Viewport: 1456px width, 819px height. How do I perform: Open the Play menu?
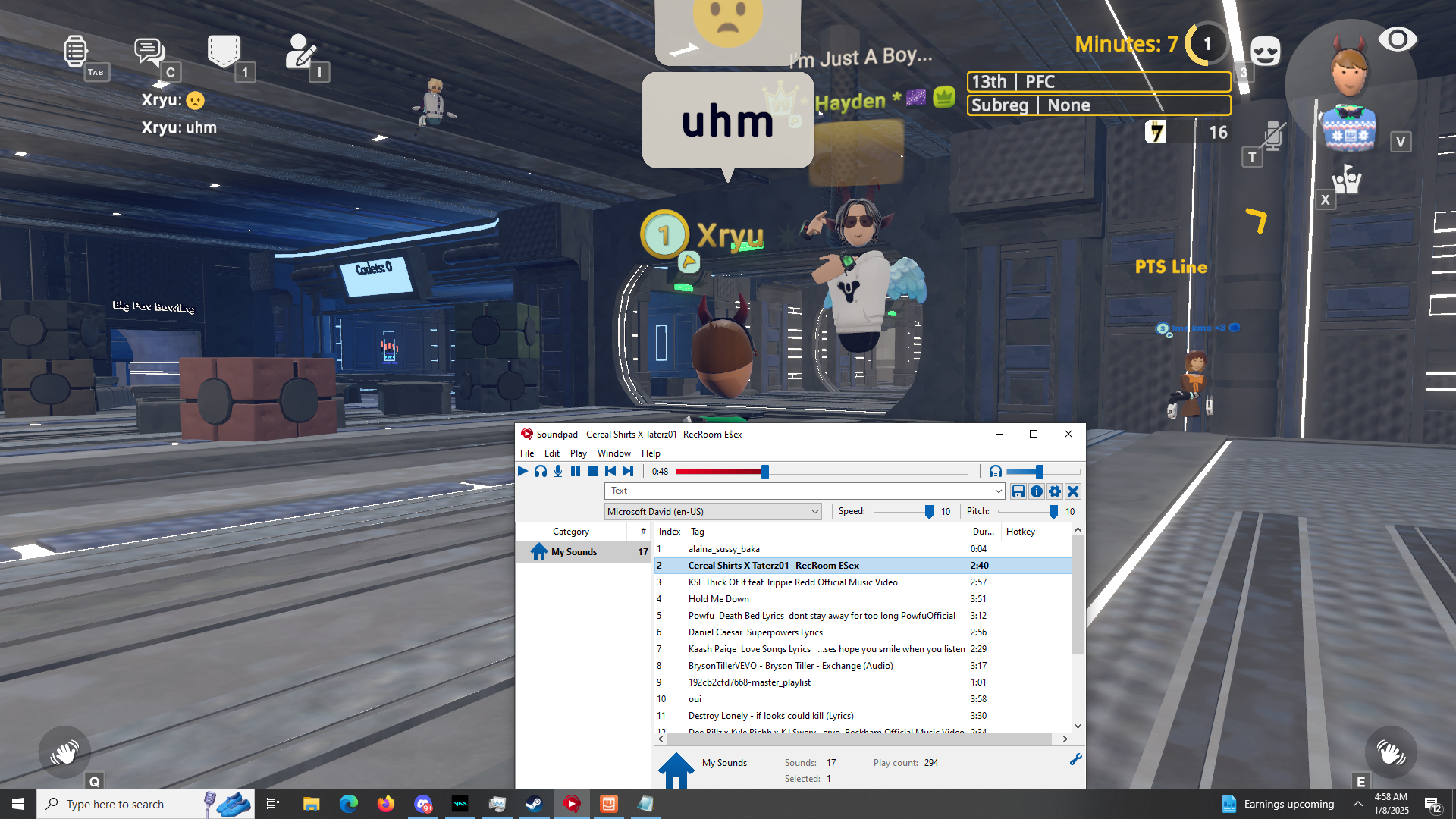pos(578,453)
